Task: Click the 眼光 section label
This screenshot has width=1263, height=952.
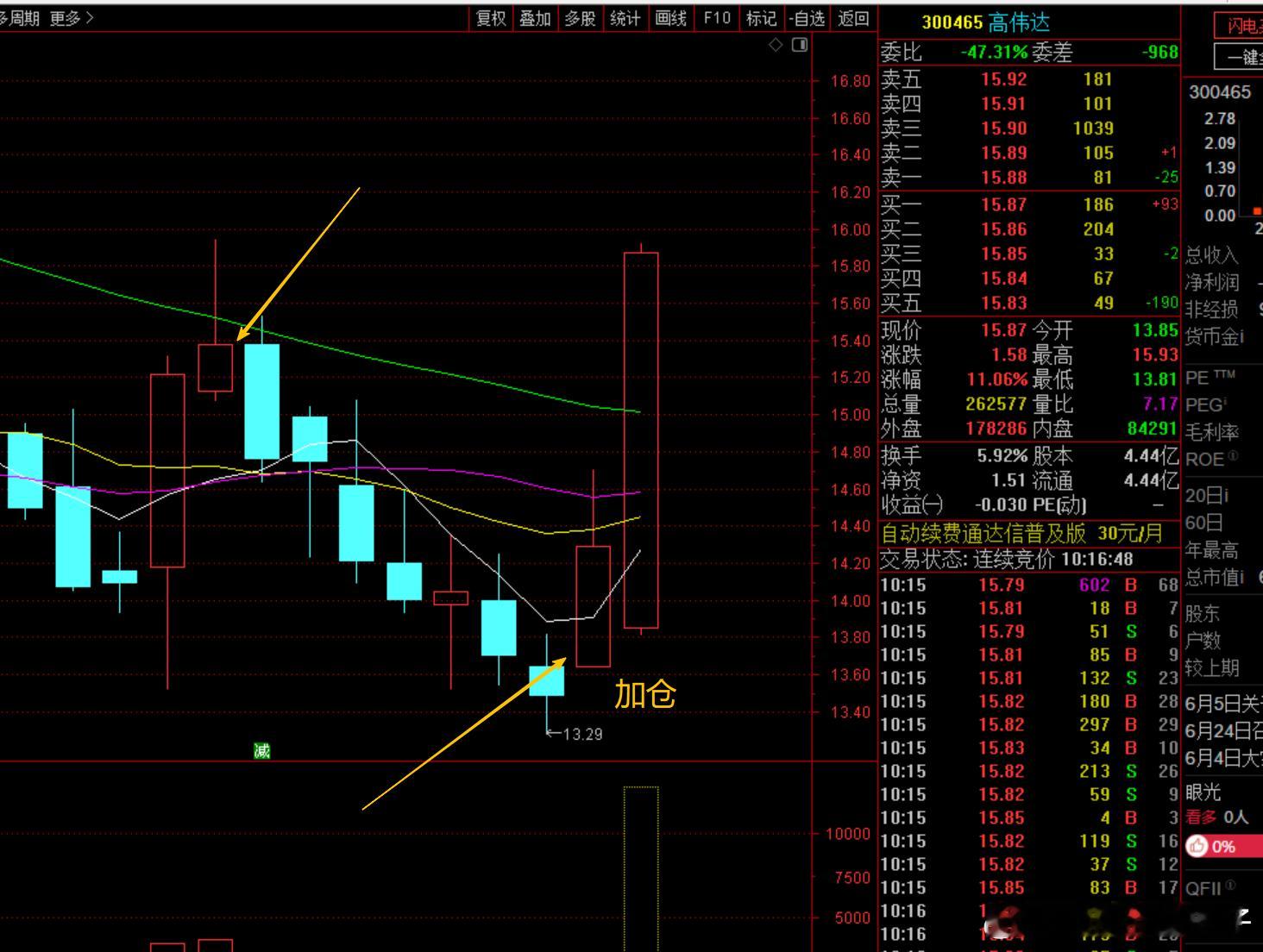Action: tap(1203, 792)
